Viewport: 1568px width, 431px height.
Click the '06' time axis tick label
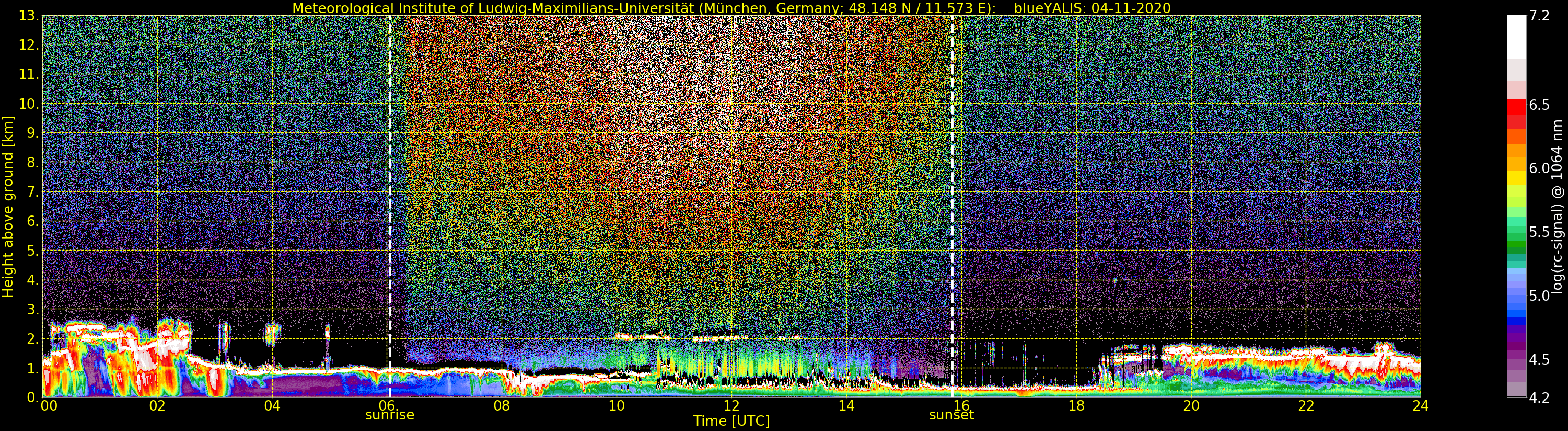coord(387,405)
